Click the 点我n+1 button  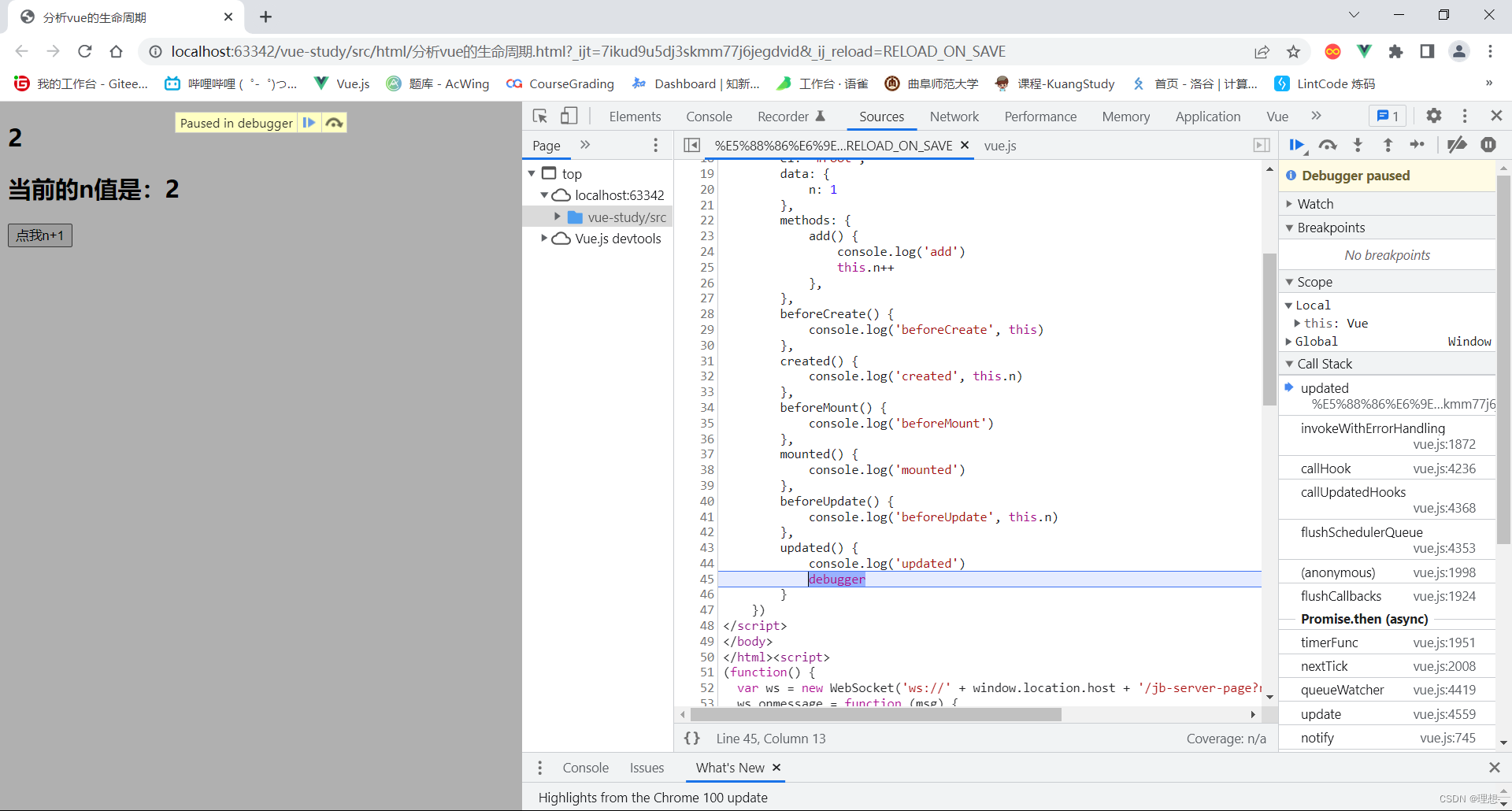pos(40,235)
